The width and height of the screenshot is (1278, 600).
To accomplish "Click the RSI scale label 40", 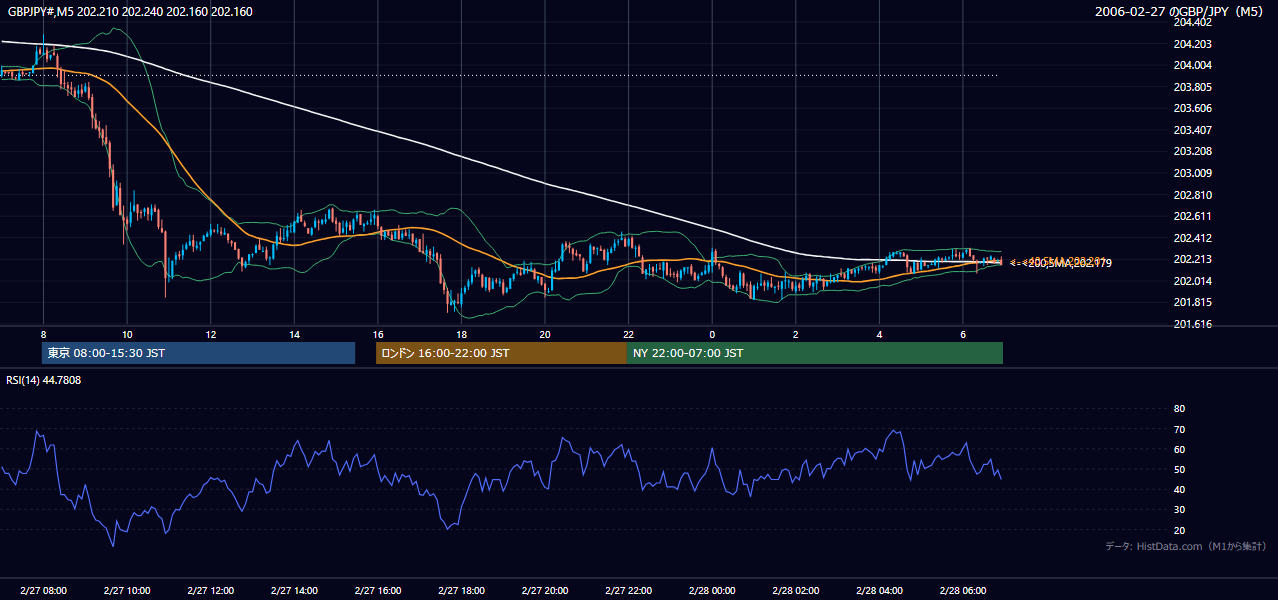I will point(1179,489).
